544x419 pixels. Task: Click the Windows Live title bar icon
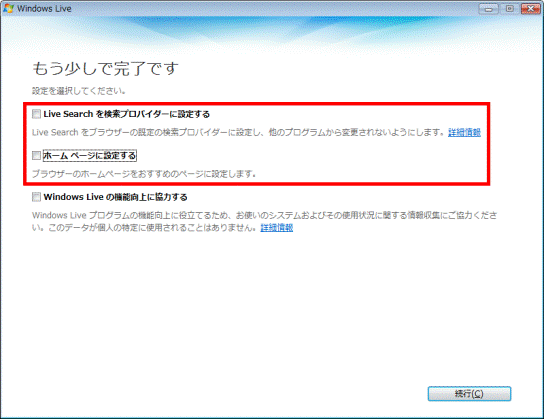(x=8, y=8)
